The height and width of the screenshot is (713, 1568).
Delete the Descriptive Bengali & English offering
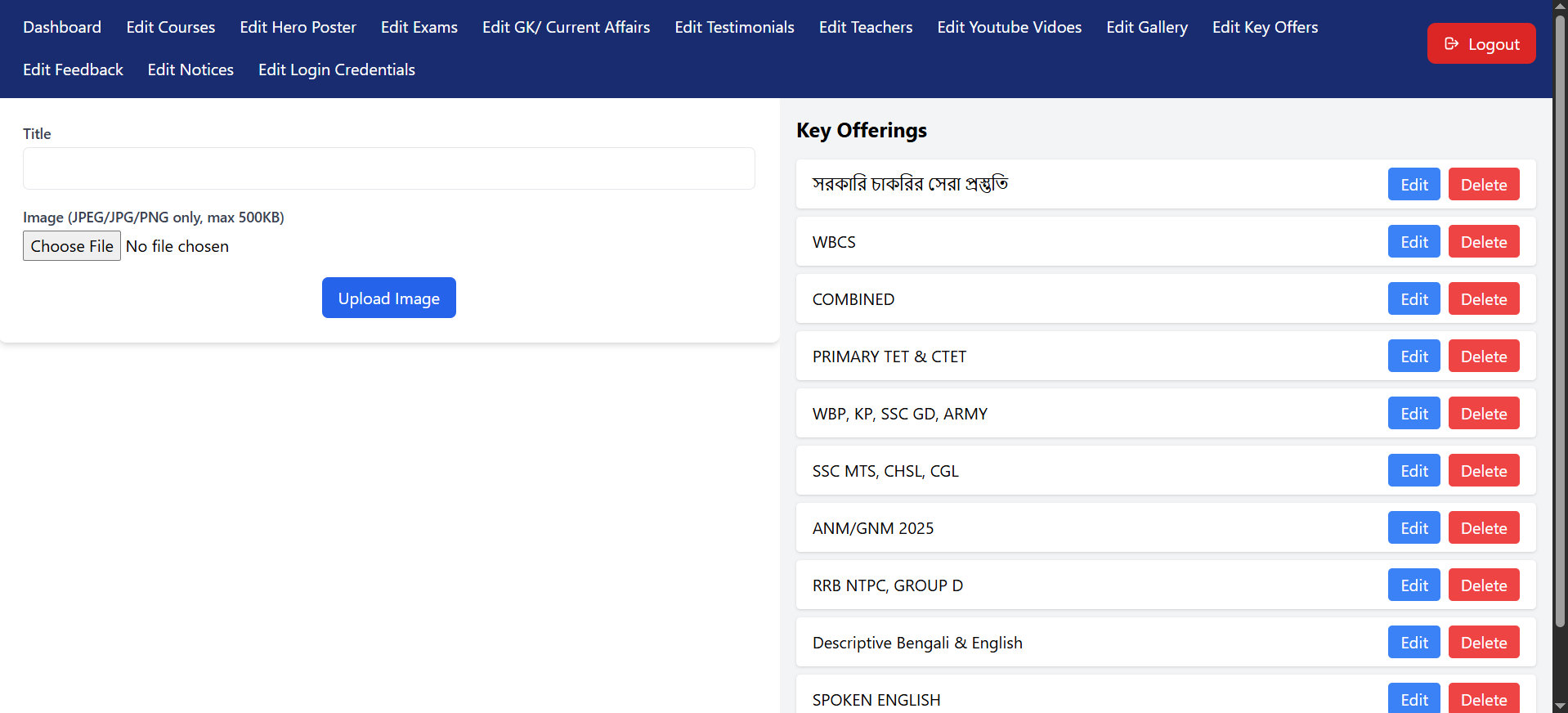pyautogui.click(x=1484, y=642)
